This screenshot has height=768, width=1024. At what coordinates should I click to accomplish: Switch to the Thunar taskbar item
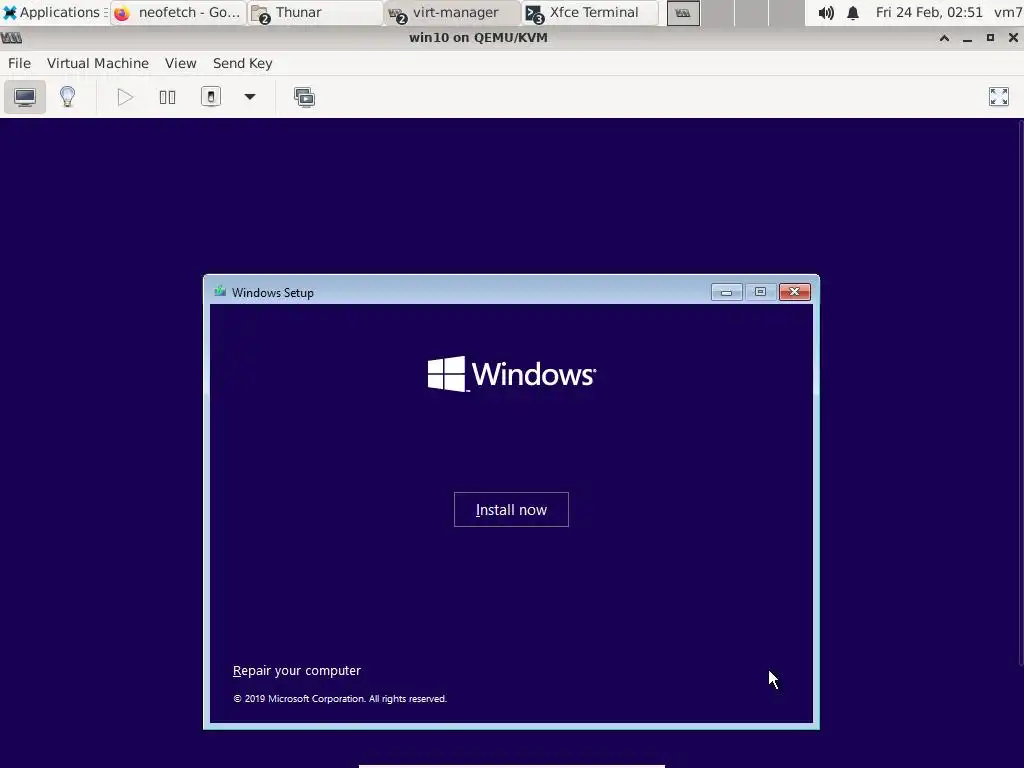tap(315, 12)
